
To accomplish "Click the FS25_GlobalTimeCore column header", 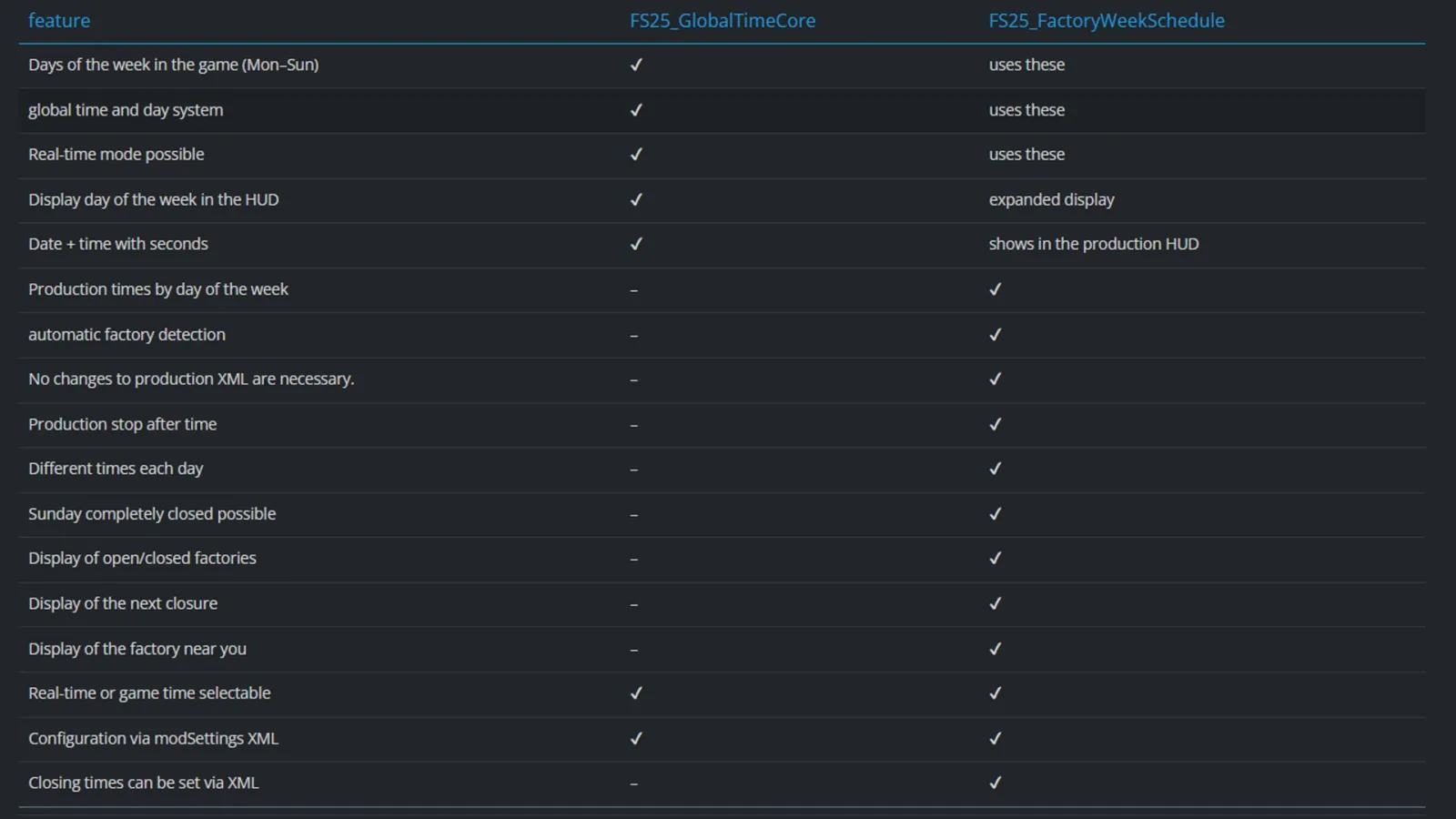I will coord(723,20).
